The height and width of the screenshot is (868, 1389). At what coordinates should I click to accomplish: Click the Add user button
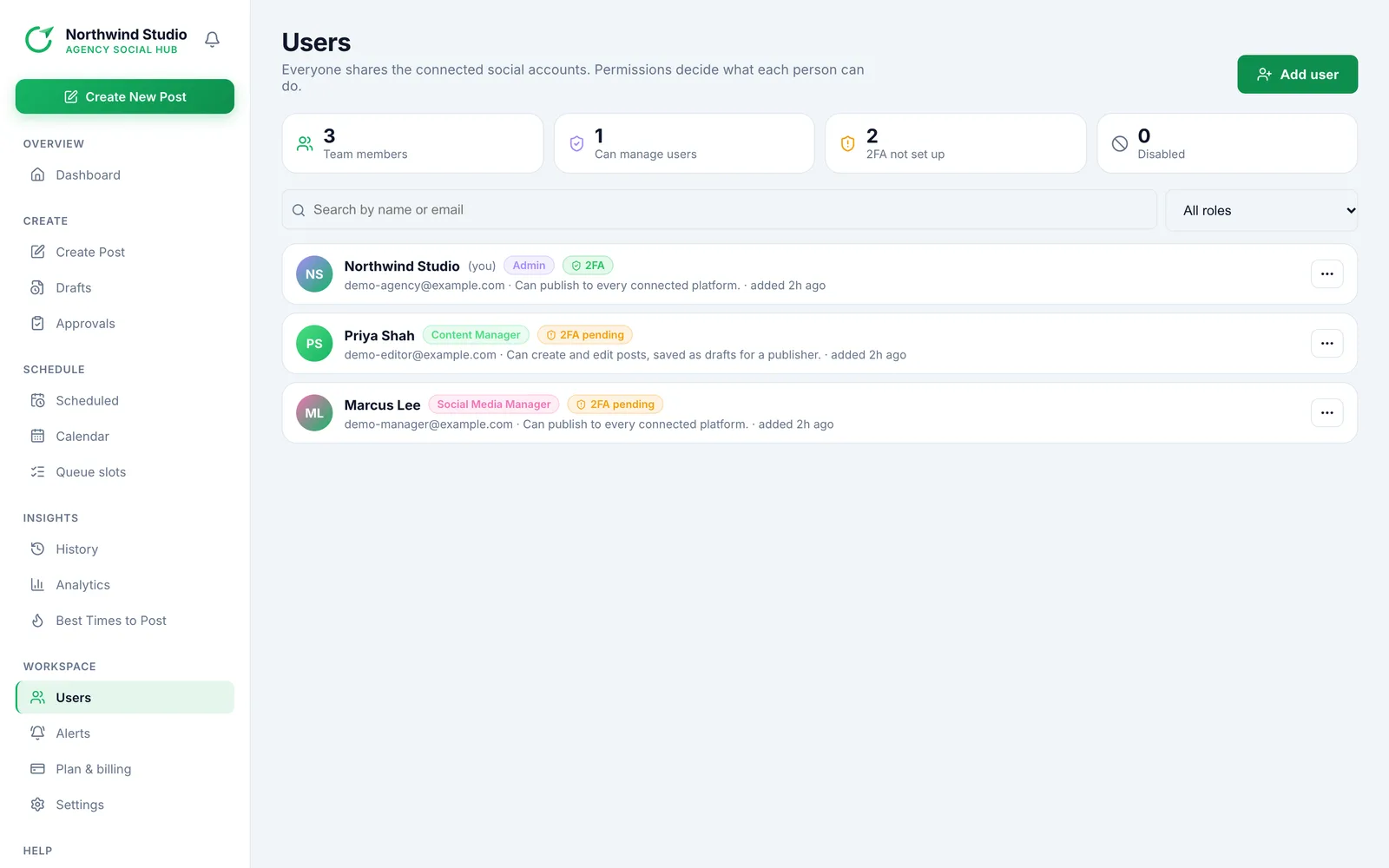(1297, 75)
